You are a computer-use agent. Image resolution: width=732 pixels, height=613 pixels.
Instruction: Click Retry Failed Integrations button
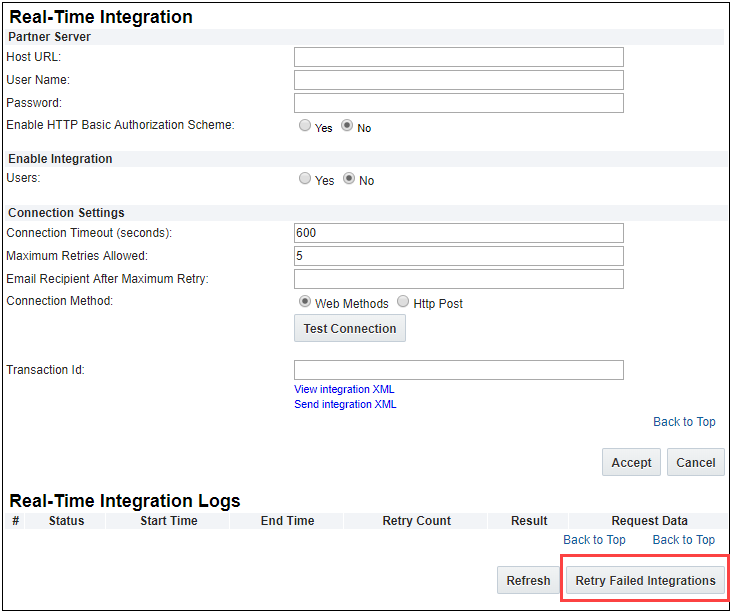point(645,580)
